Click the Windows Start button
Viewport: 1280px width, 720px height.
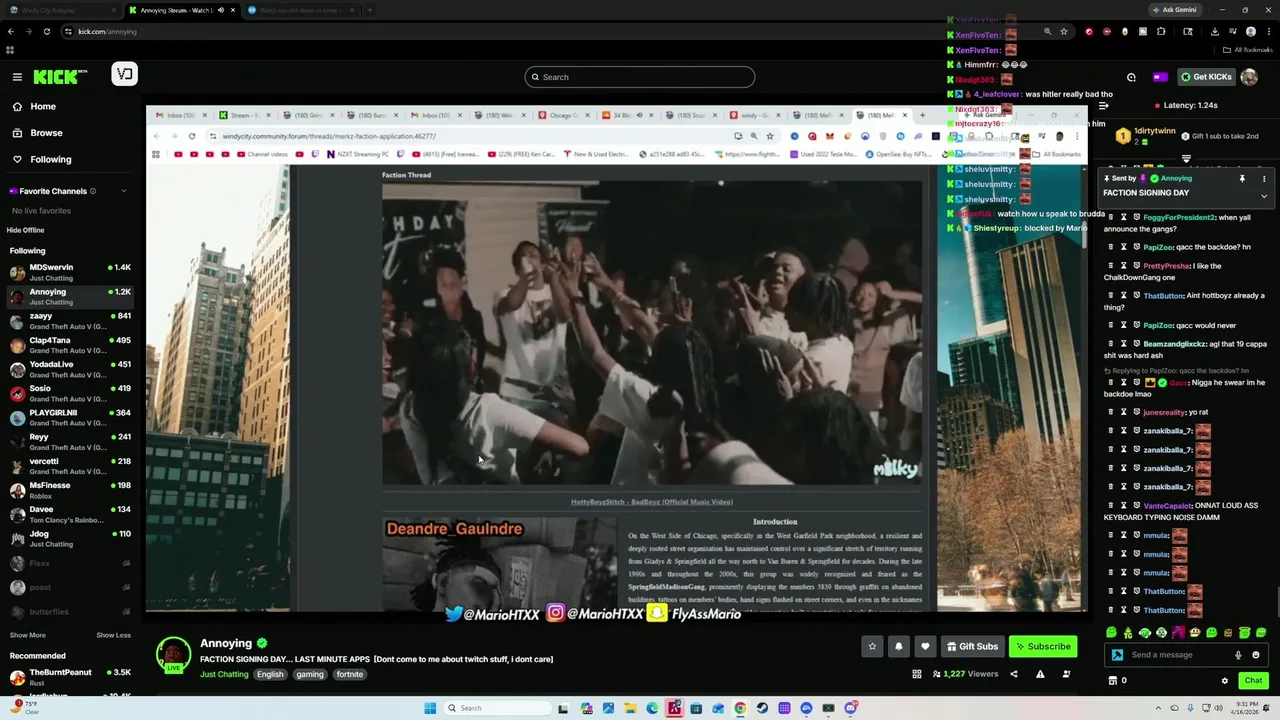(x=430, y=708)
